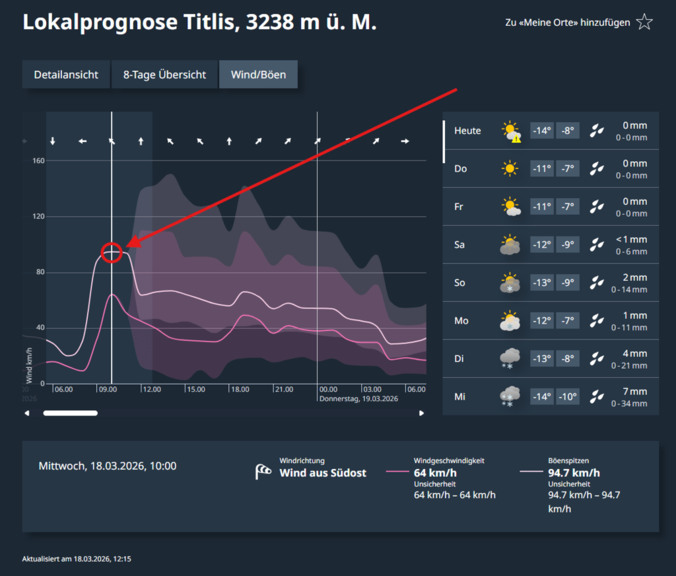
Task: Click precipitation icon in the Heute row
Action: pos(597,131)
